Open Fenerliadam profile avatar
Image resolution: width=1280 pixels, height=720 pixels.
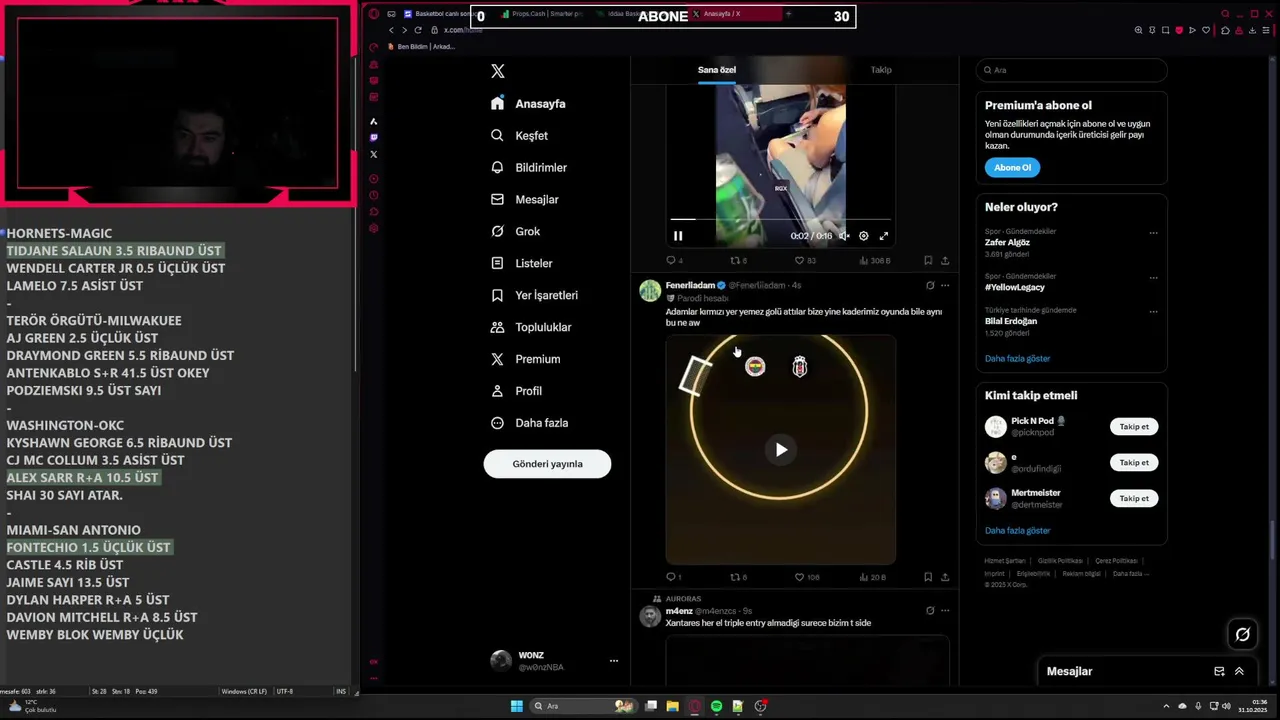[x=650, y=291]
